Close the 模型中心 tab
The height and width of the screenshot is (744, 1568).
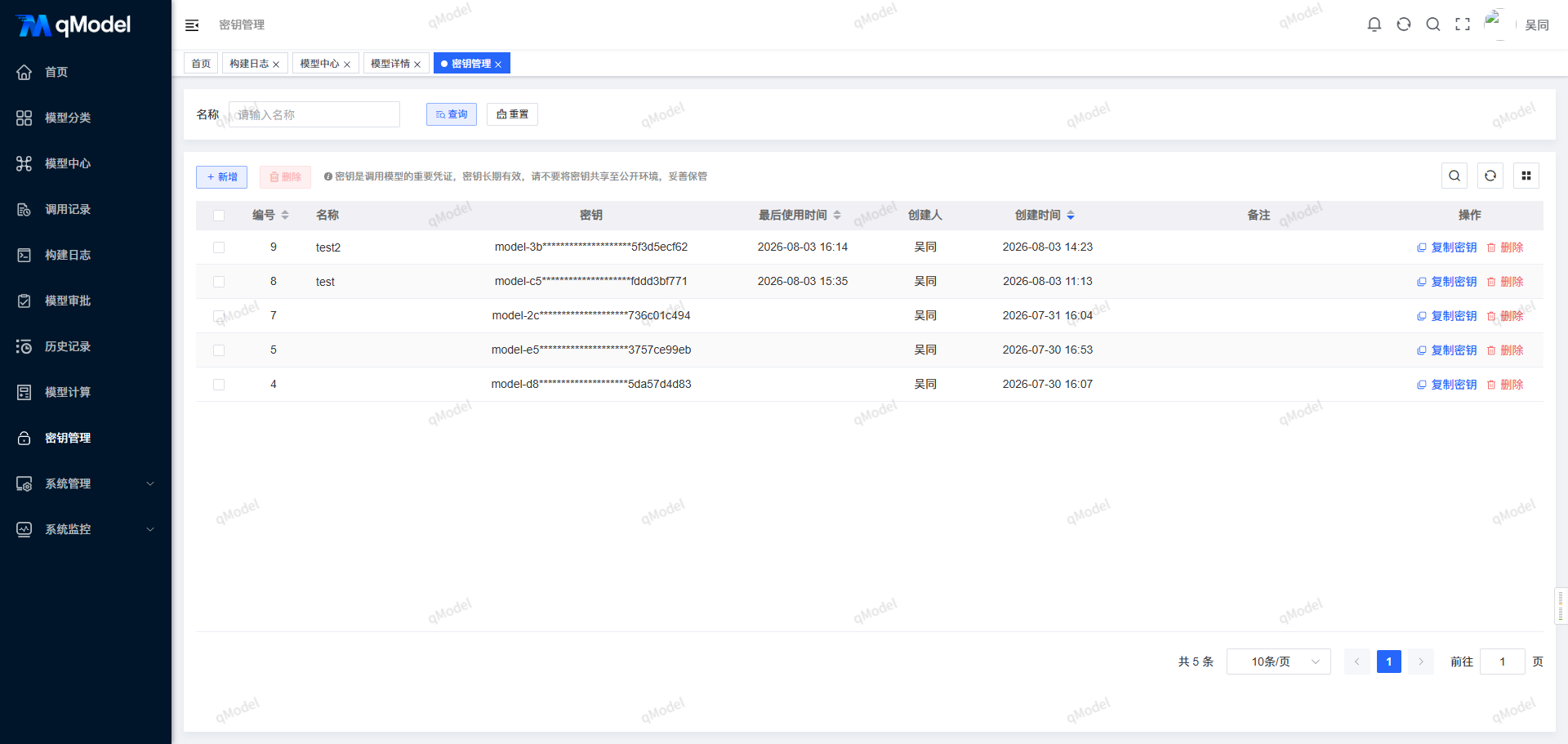(x=347, y=65)
